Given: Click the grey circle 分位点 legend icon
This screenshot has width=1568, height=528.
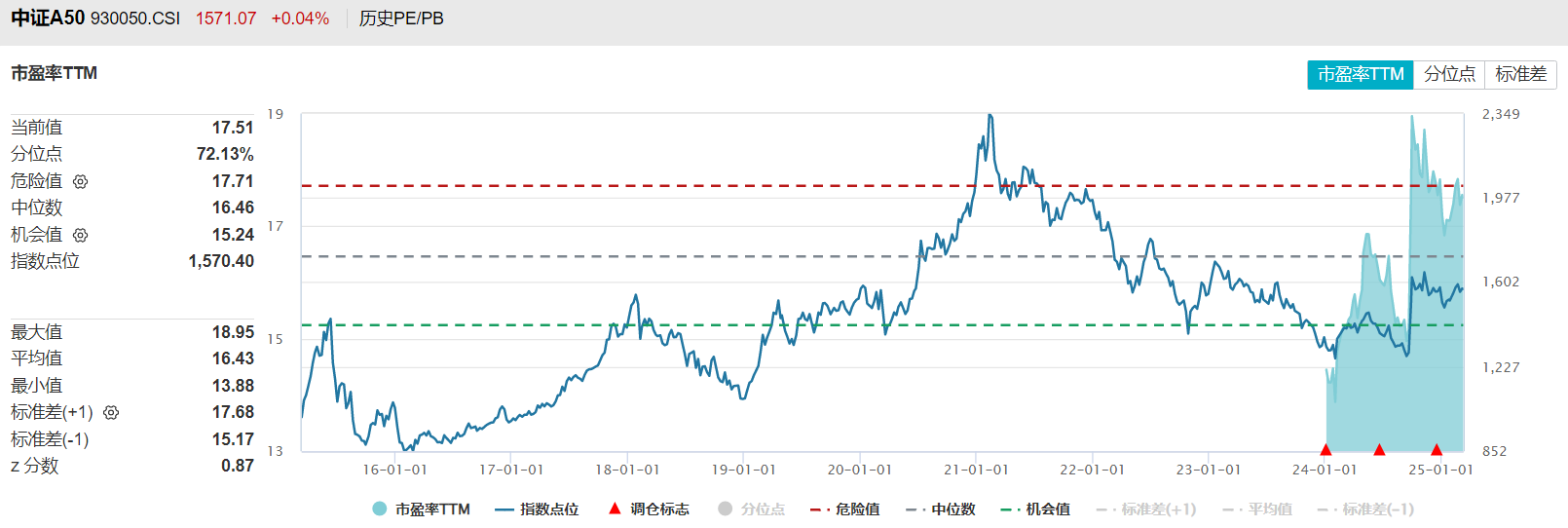Looking at the screenshot, I should pos(725,509).
